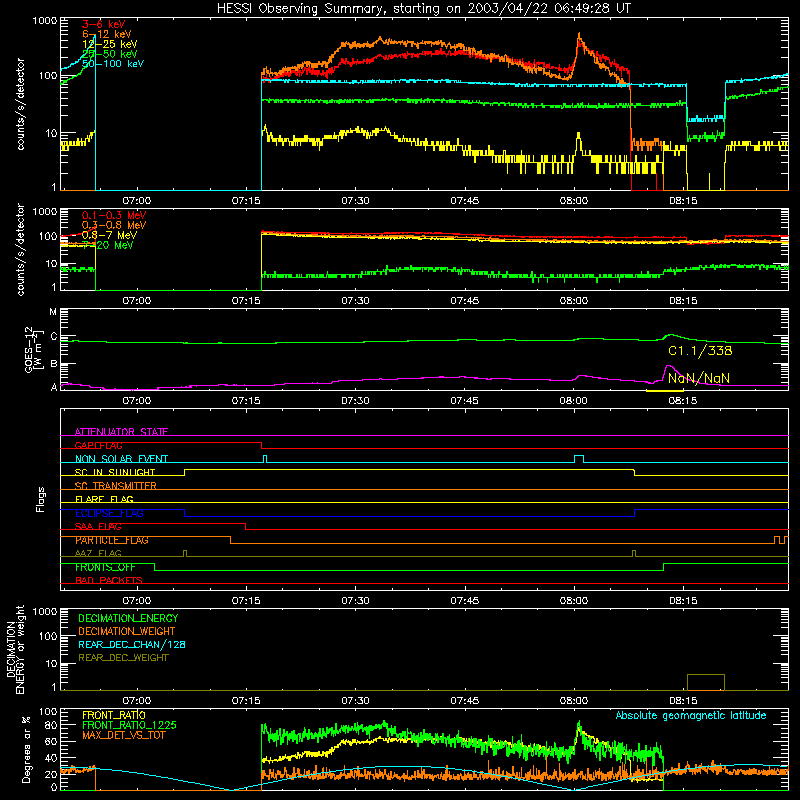Click the 08:15 tick label under GOES panel
Viewport: 800px width, 800px height.
[x=683, y=401]
